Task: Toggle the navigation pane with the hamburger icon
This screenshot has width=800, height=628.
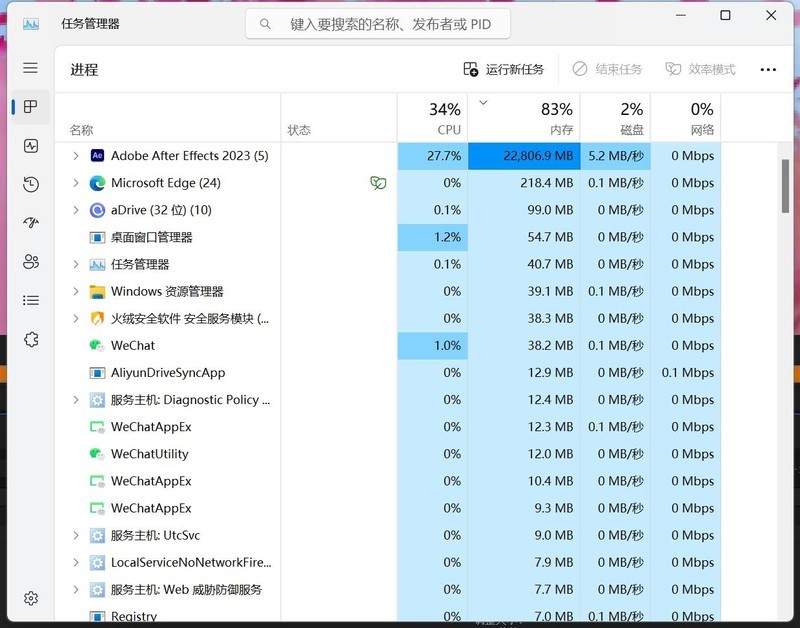Action: click(30, 68)
